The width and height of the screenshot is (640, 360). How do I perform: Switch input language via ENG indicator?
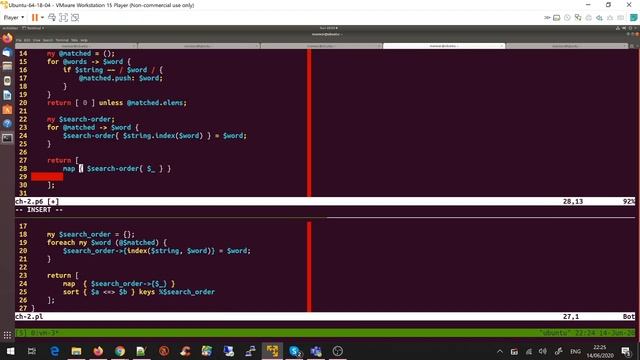(x=576, y=351)
